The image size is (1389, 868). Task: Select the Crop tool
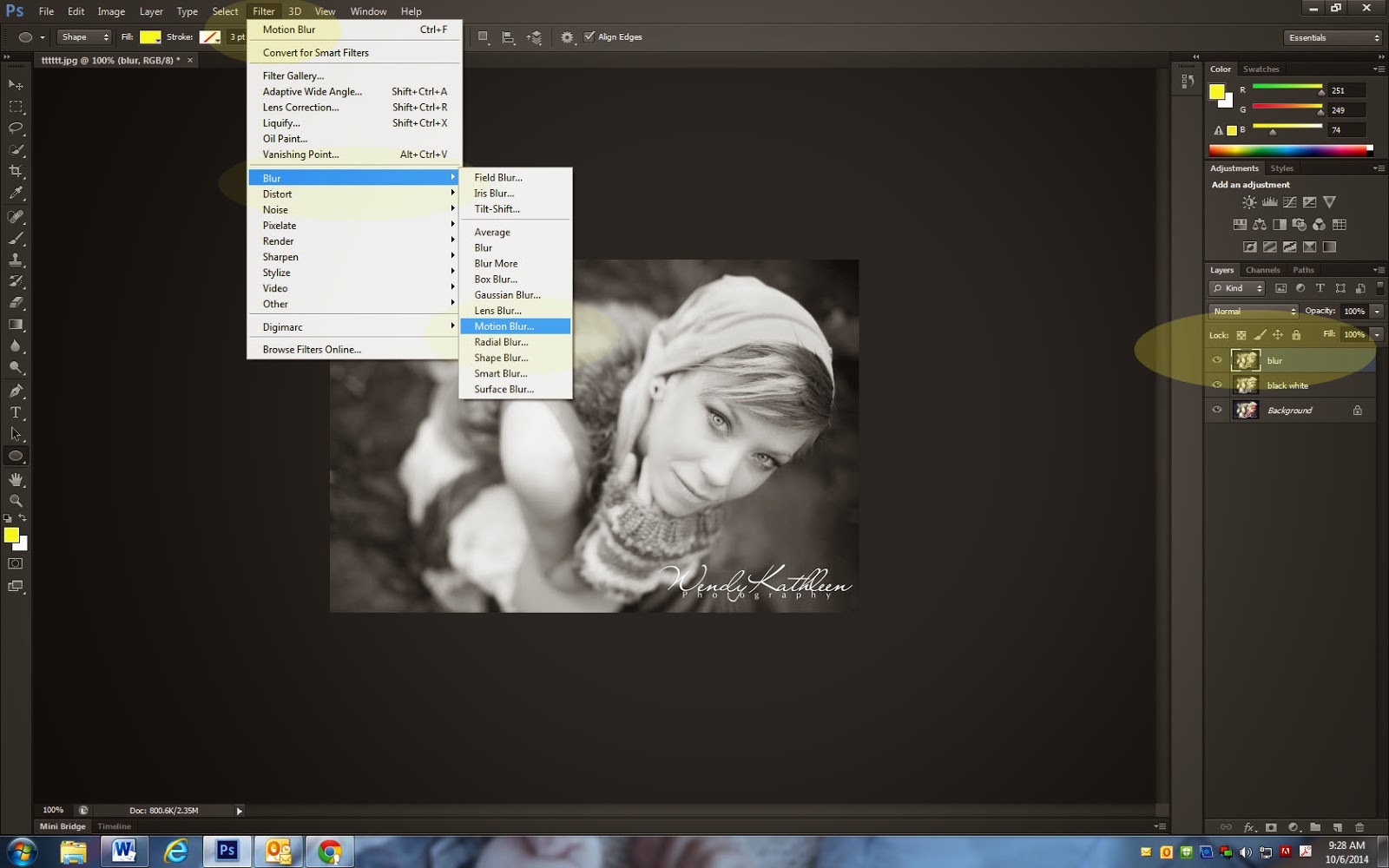pos(16,171)
